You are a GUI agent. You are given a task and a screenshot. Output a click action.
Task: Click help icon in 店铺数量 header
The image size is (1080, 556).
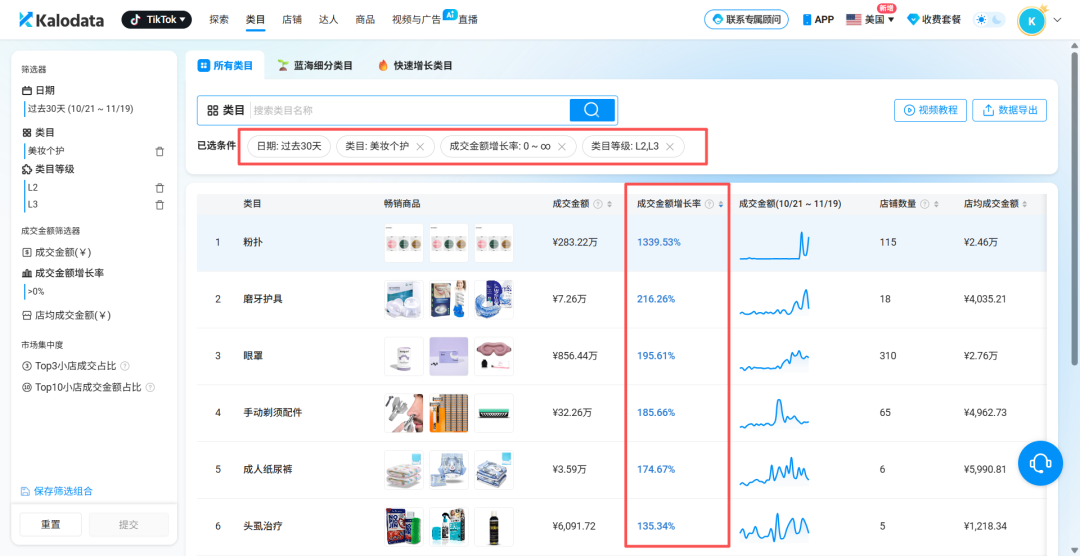[x=925, y=205]
